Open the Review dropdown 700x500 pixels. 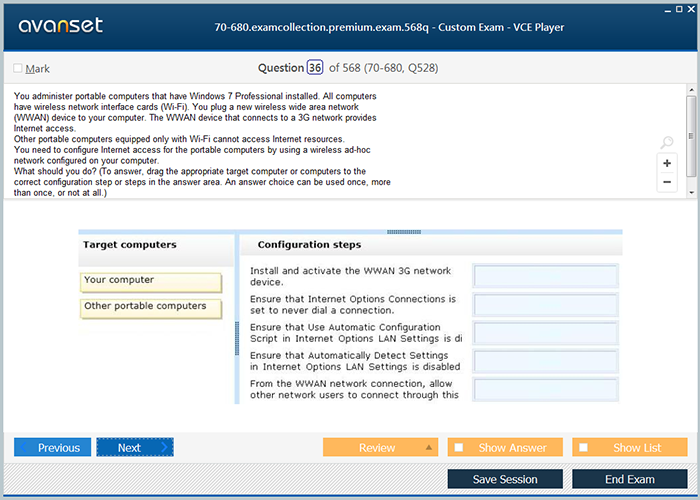point(380,447)
